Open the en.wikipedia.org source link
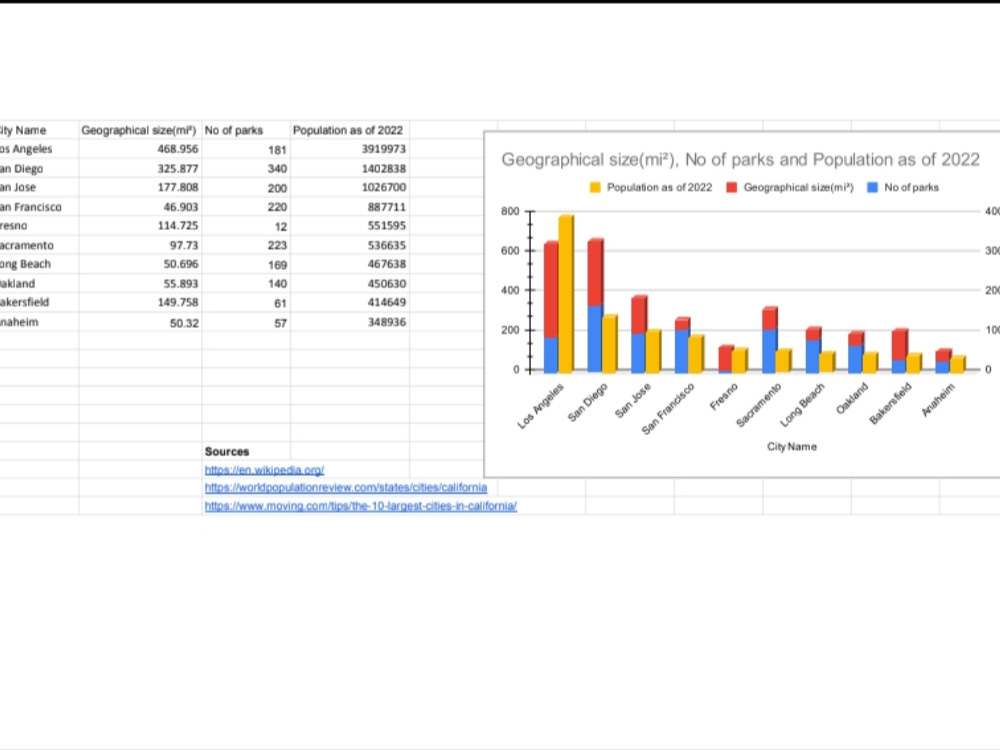The image size is (1000, 750). [264, 470]
